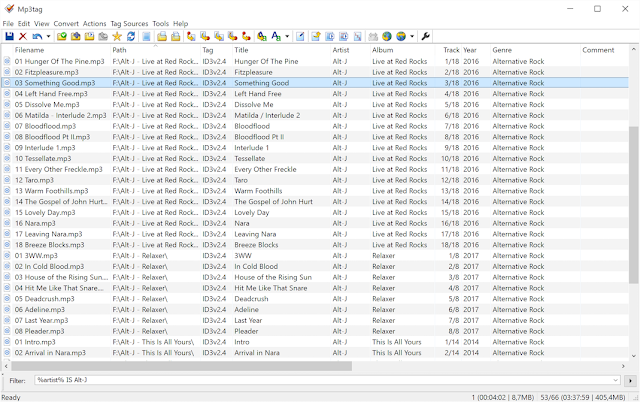
Task: Open Quick Actions via the blue A icon
Action: click(276, 36)
